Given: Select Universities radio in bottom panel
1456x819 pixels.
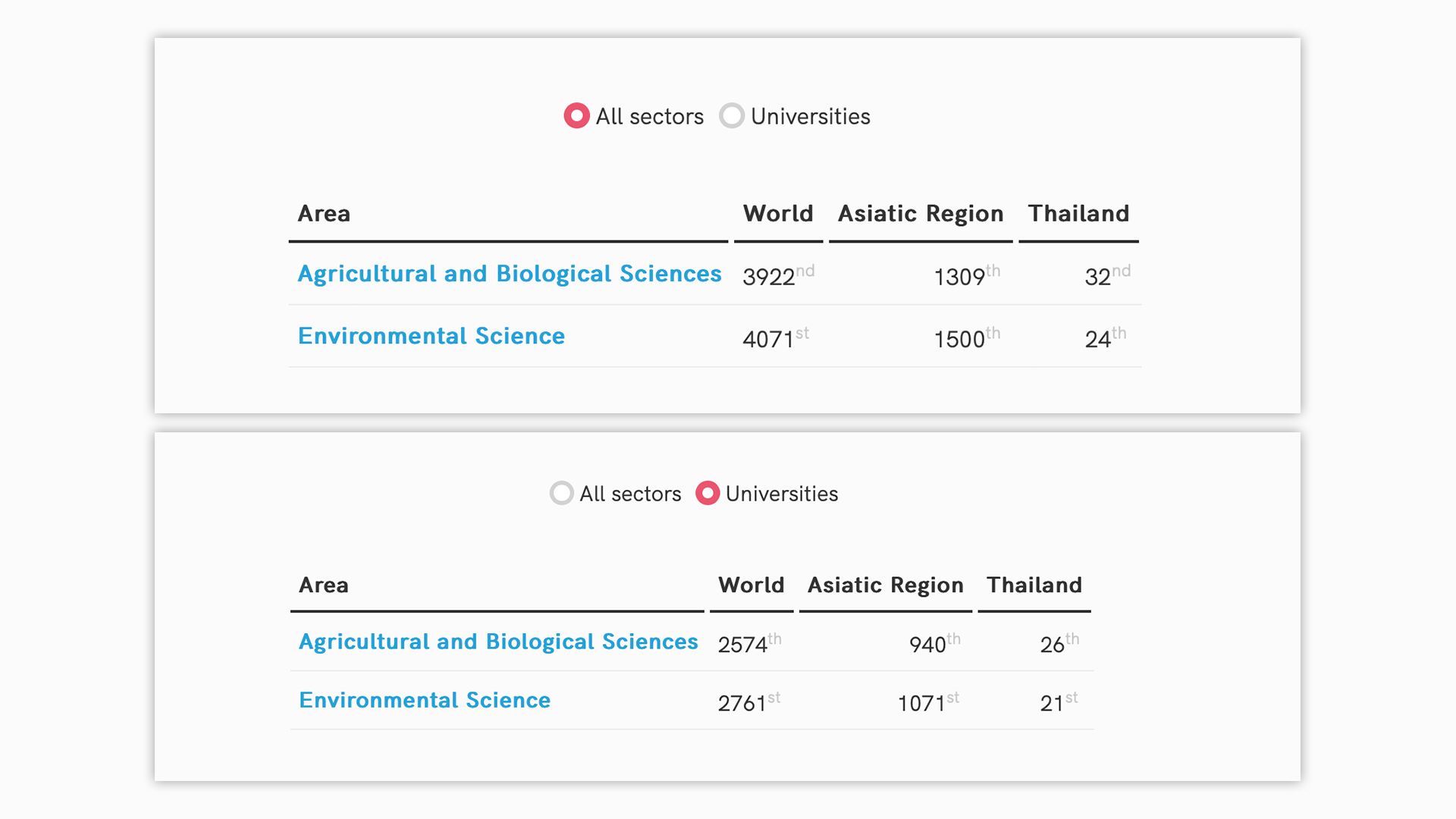Looking at the screenshot, I should (708, 494).
